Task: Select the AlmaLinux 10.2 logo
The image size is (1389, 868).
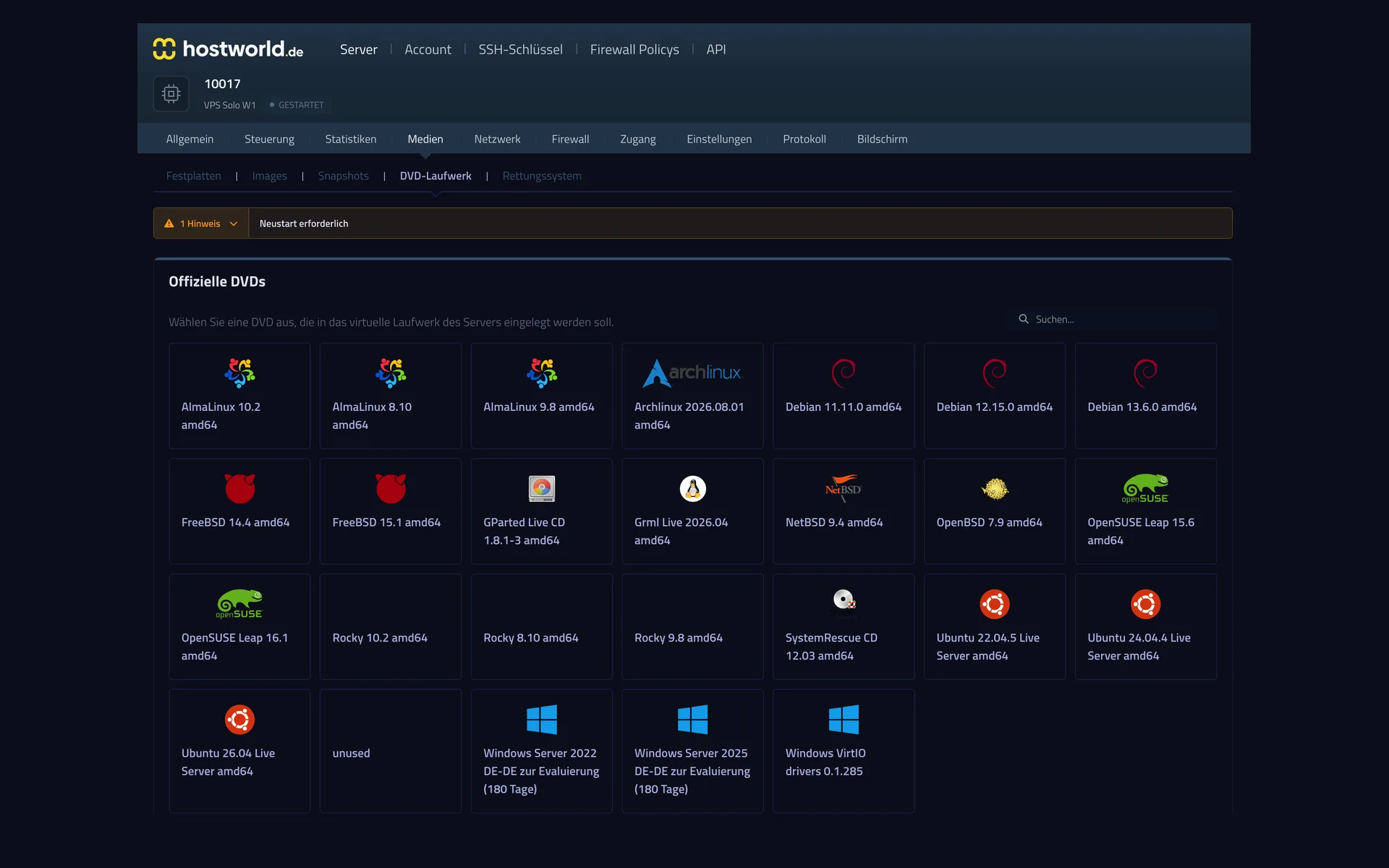Action: coord(239,373)
